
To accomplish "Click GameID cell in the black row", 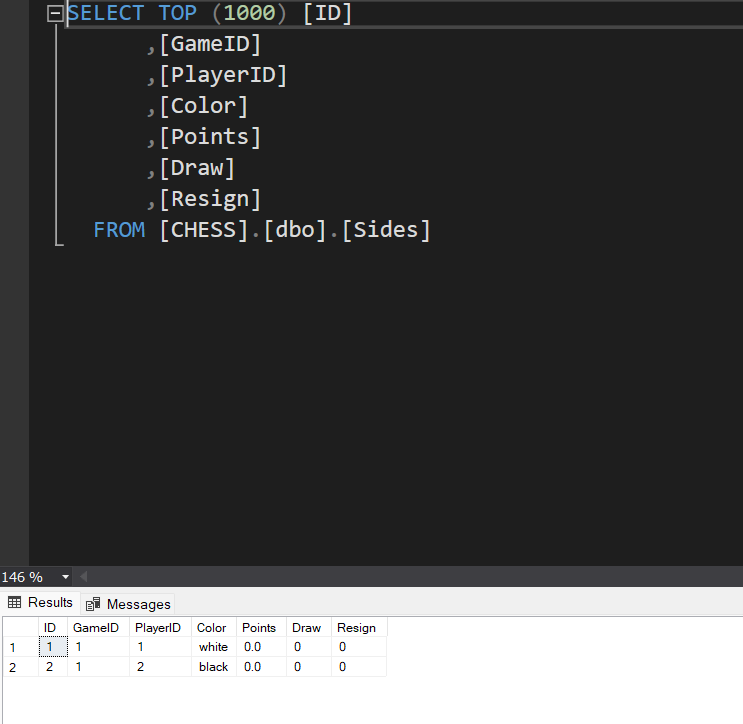I will 98,667.
